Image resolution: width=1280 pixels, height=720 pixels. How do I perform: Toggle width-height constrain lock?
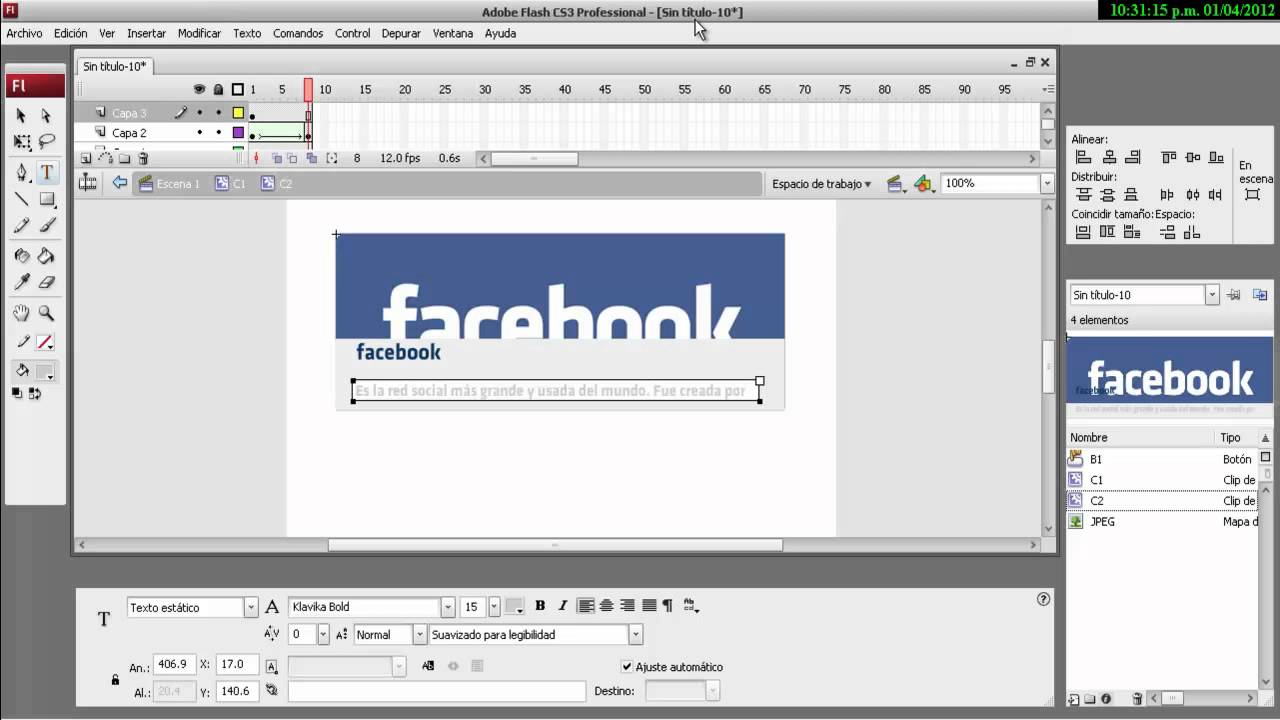[x=115, y=680]
